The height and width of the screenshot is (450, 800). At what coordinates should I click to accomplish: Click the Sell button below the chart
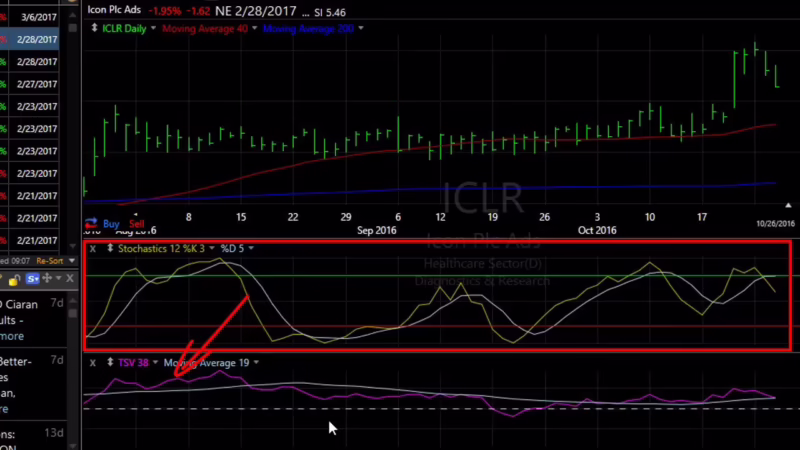point(137,224)
